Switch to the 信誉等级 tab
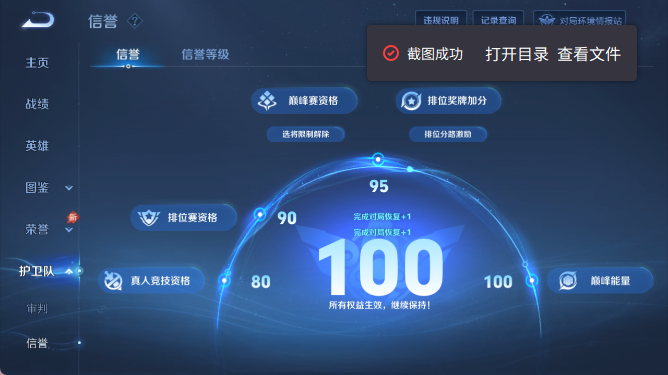 click(x=205, y=54)
